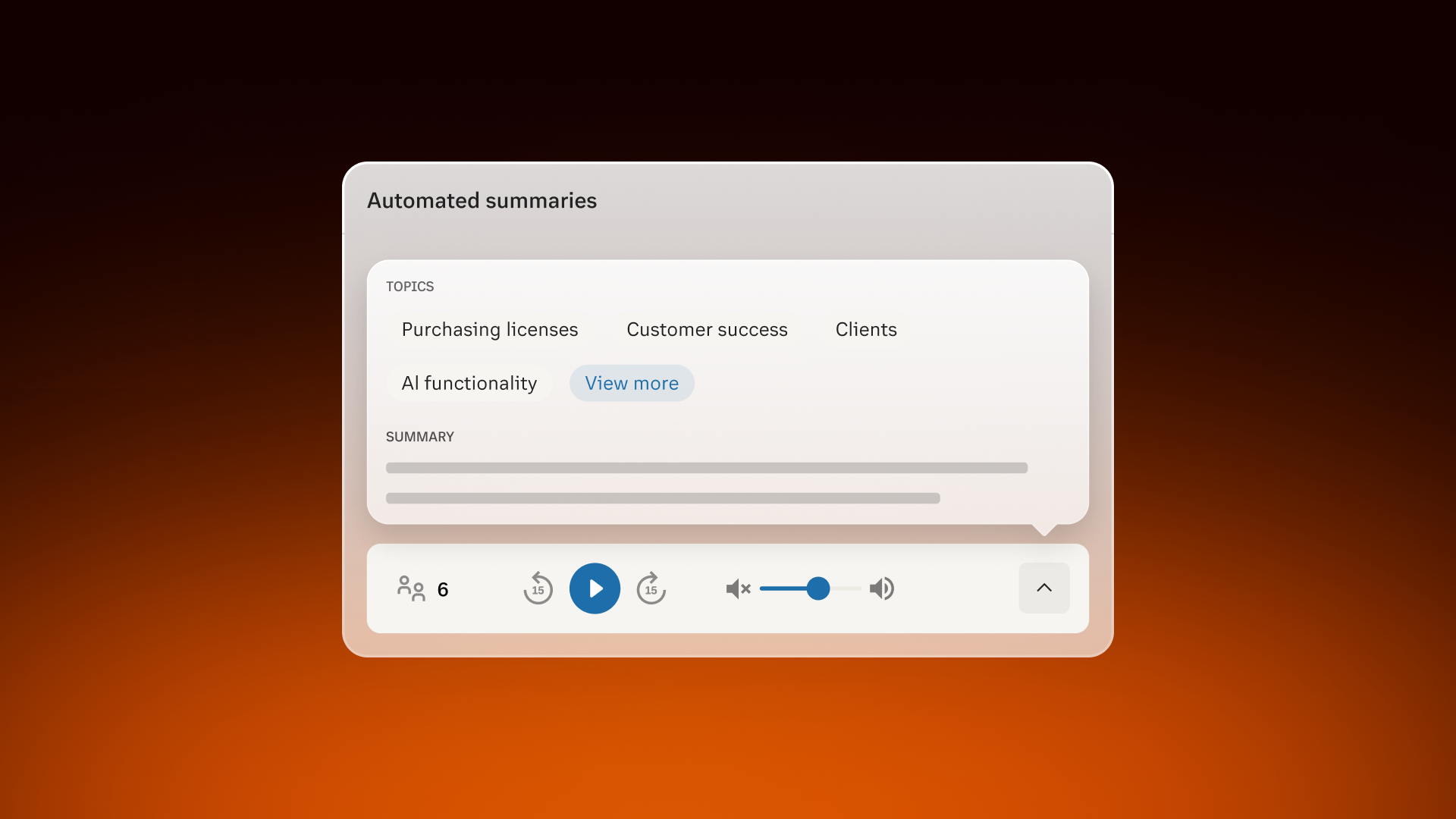The height and width of the screenshot is (819, 1456).
Task: Select the Customer success topic
Action: [x=707, y=328]
